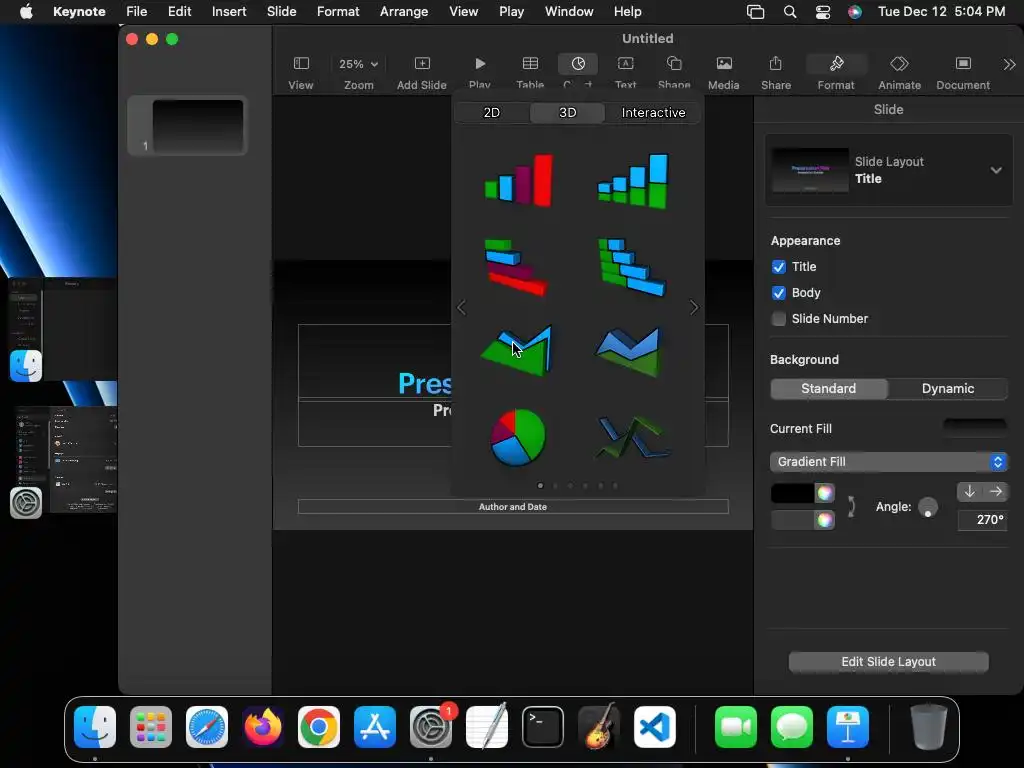Adjust the gradient Angle dial

927,507
